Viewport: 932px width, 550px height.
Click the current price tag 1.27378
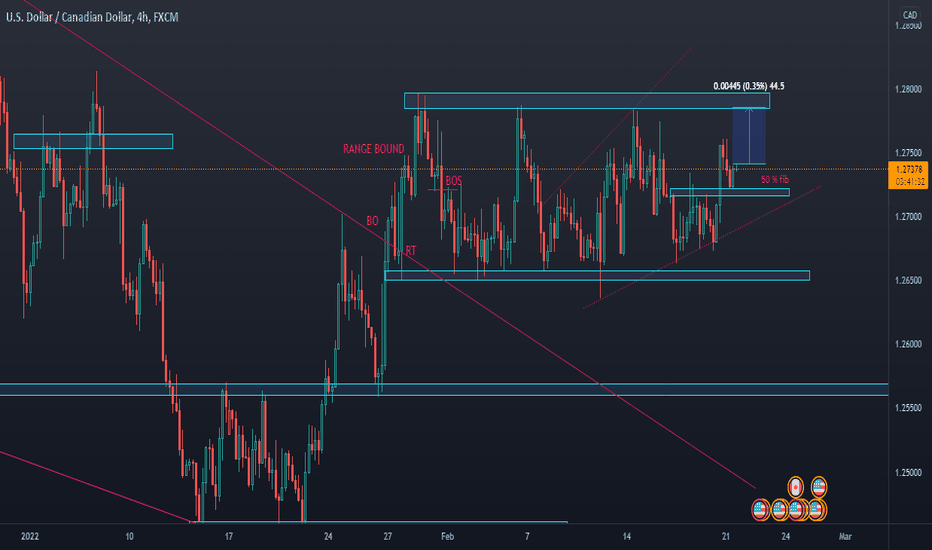[909, 169]
